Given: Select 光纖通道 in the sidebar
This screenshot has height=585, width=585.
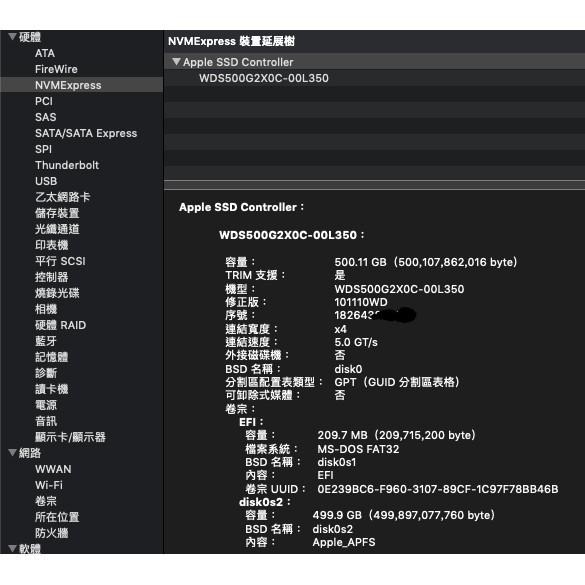Looking at the screenshot, I should click(x=57, y=229).
